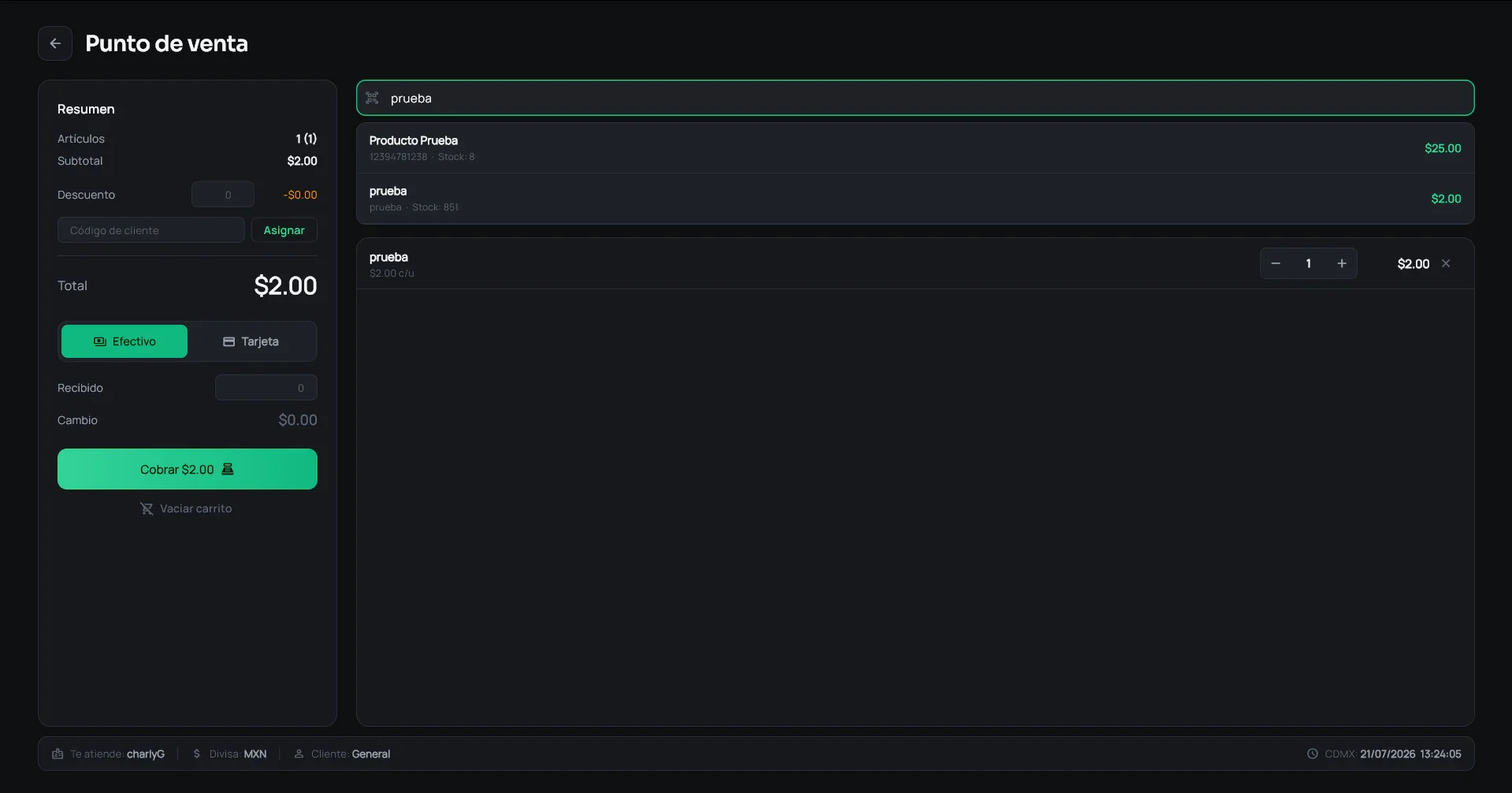This screenshot has width=1512, height=793.
Task: Select Efectivo payment method
Action: tap(124, 341)
